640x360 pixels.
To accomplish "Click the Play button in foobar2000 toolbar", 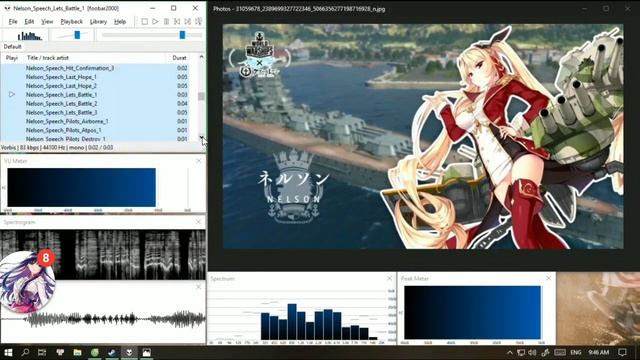I will (156, 22).
